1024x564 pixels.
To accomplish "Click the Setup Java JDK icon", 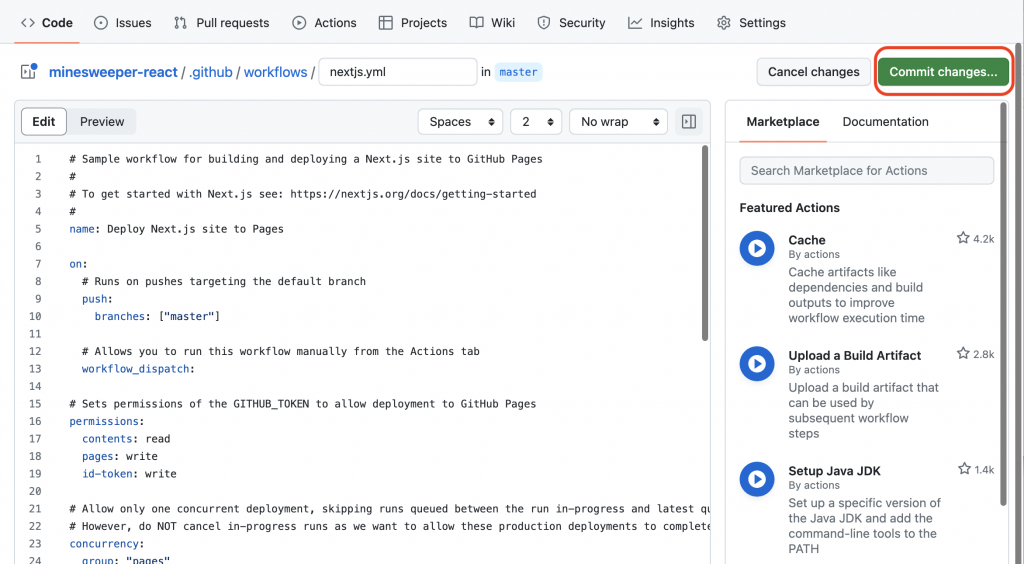I will (x=757, y=479).
